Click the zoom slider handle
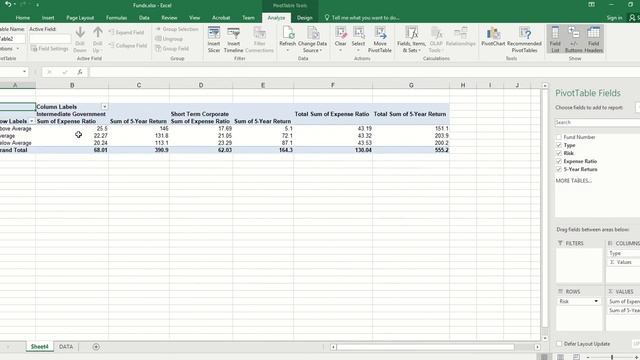This screenshot has height=360, width=640. (612, 357)
